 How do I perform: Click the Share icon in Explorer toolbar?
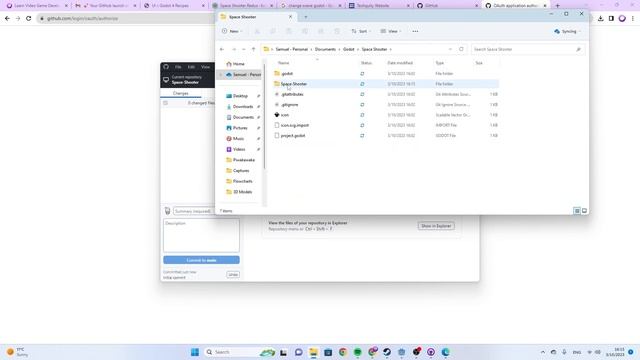[321, 31]
